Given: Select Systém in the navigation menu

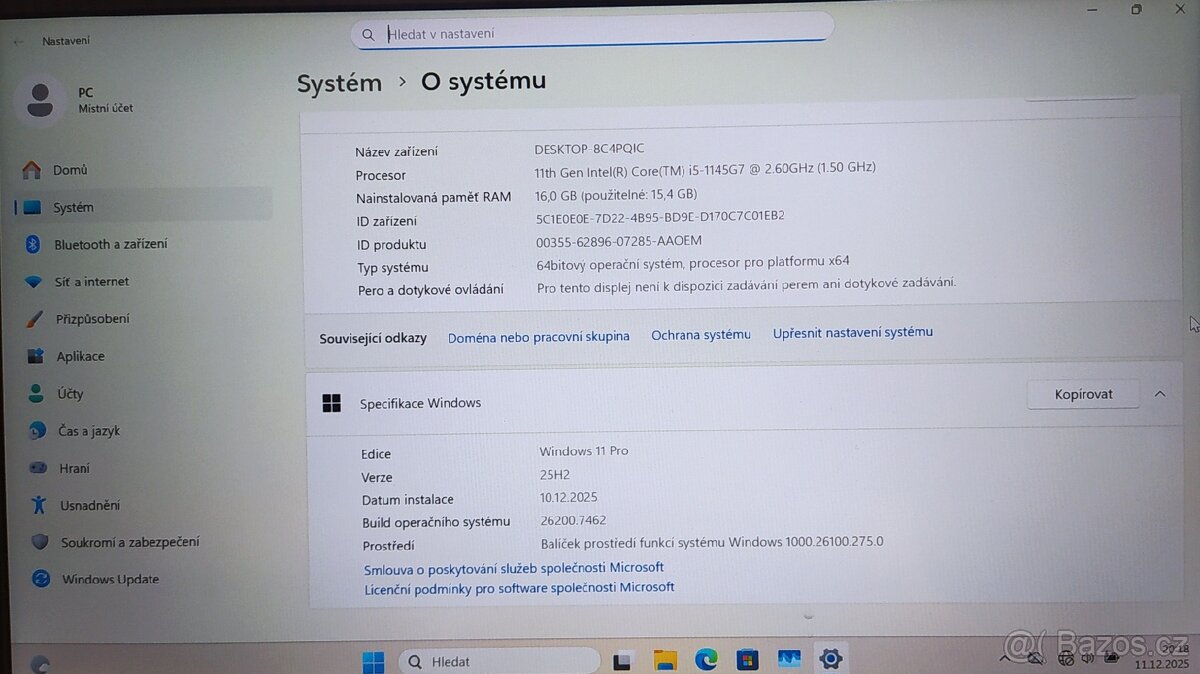Looking at the screenshot, I should click(x=72, y=207).
